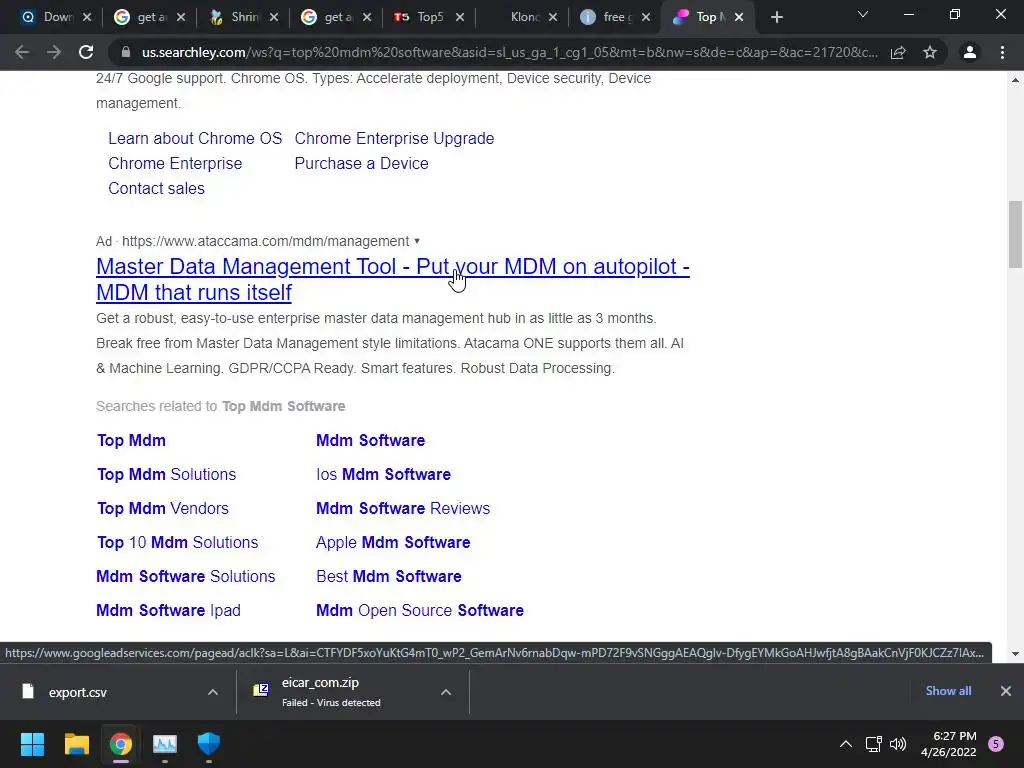Open 'Chrome Enterprise' link
The image size is (1024, 768).
click(175, 163)
